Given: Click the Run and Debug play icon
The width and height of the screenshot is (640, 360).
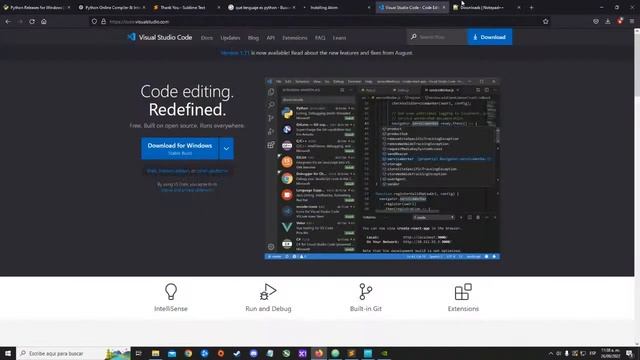Looking at the screenshot, I should pyautogui.click(x=268, y=292).
